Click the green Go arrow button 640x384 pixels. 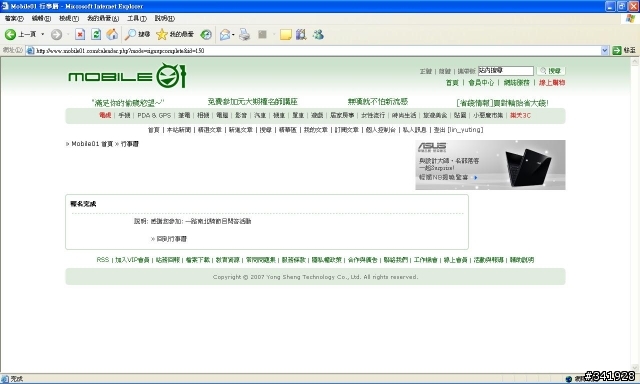pos(617,51)
